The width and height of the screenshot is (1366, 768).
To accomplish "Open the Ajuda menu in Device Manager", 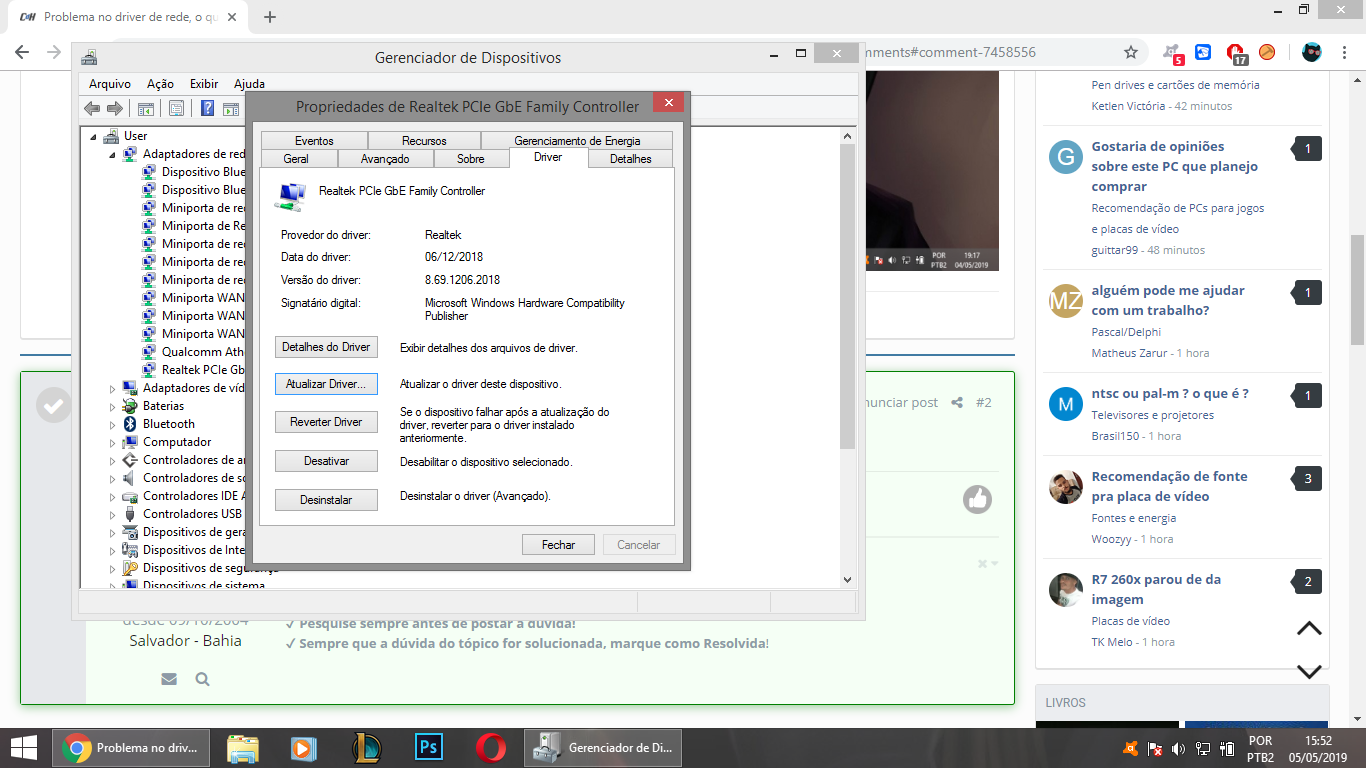I will (x=249, y=84).
